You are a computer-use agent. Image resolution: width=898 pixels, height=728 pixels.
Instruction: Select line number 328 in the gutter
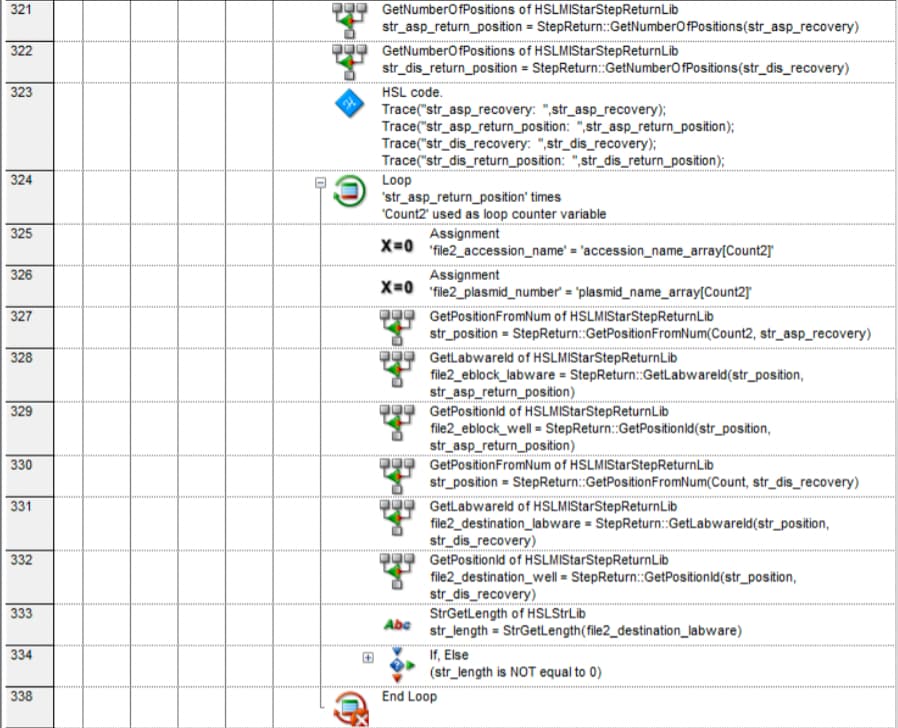point(29,375)
